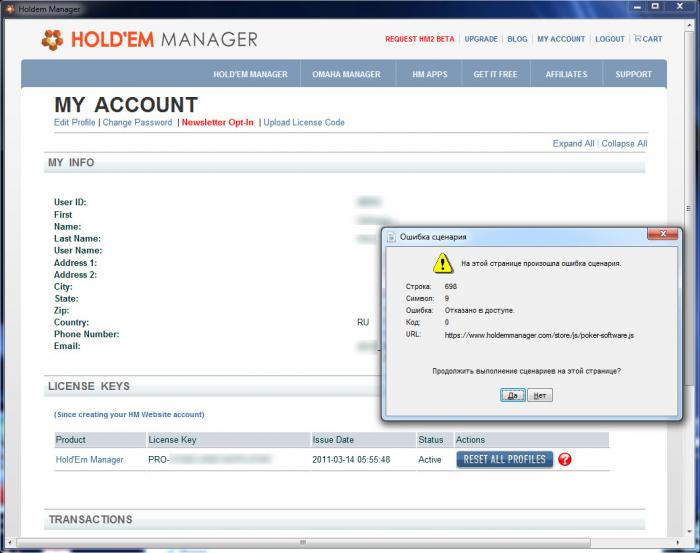Click the RU country value
Image resolution: width=700 pixels, height=553 pixels.
pyautogui.click(x=363, y=322)
